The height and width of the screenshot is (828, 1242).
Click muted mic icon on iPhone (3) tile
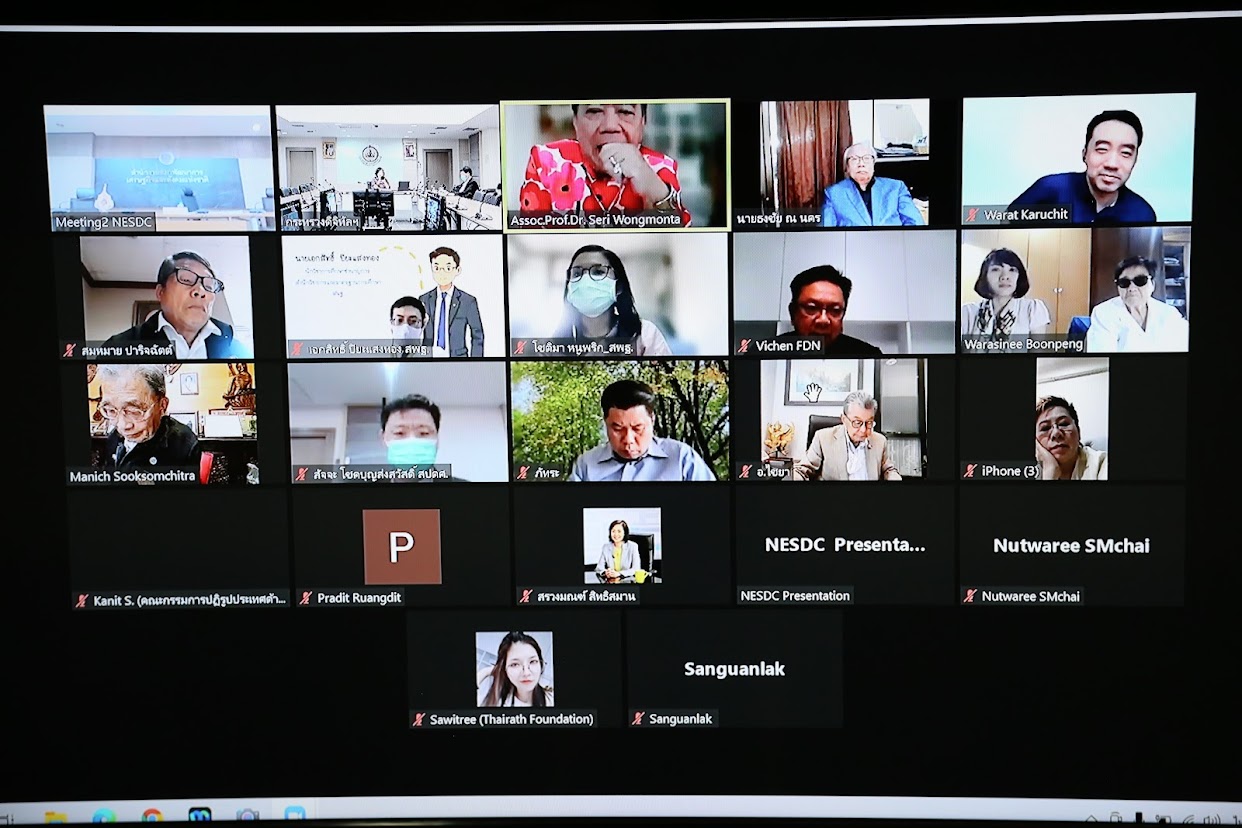970,471
